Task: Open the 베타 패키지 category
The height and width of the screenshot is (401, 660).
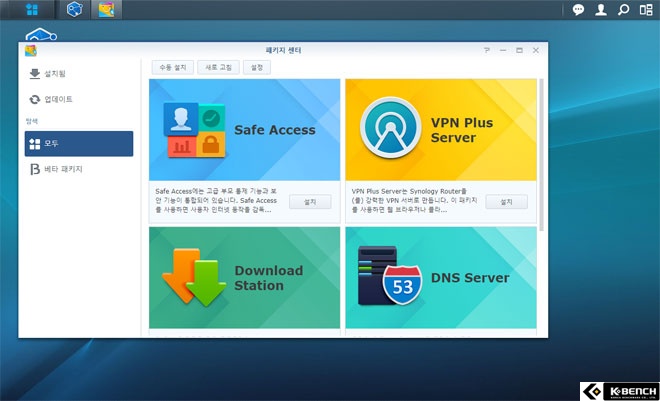Action: [x=79, y=169]
